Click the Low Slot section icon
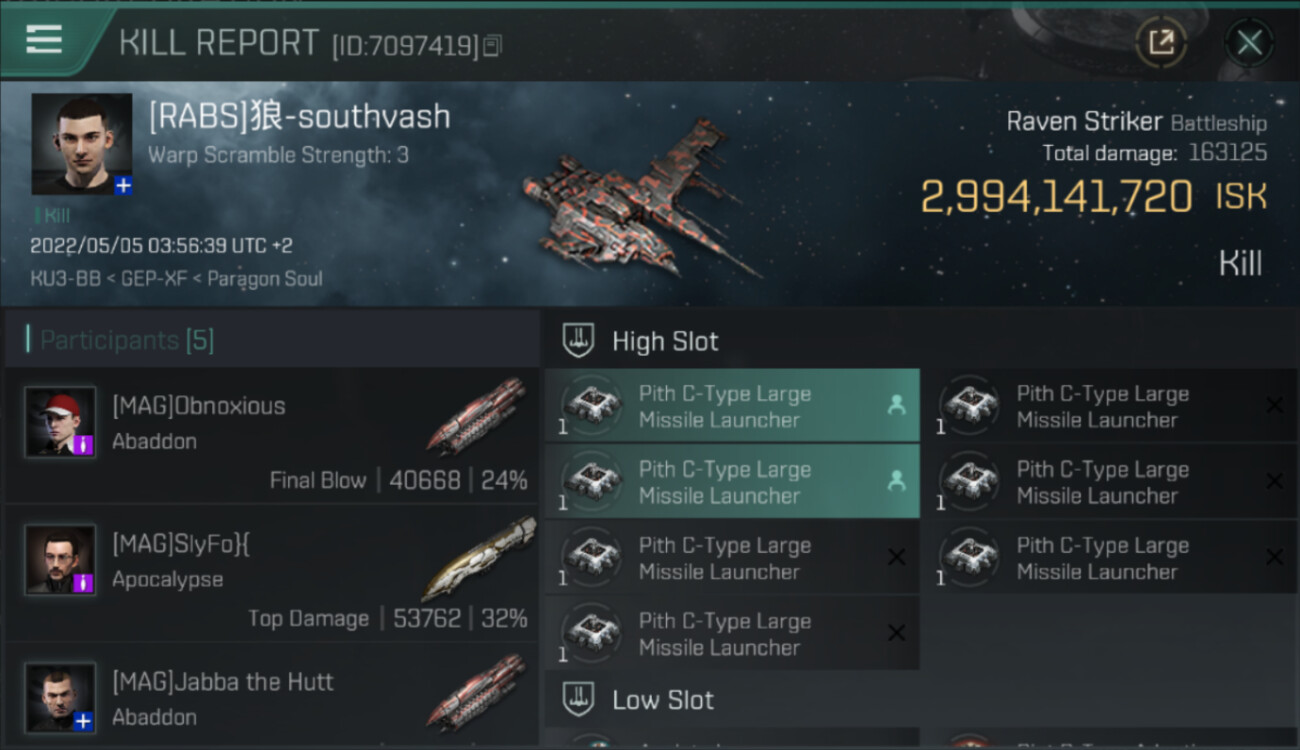The height and width of the screenshot is (750, 1300). (x=579, y=699)
